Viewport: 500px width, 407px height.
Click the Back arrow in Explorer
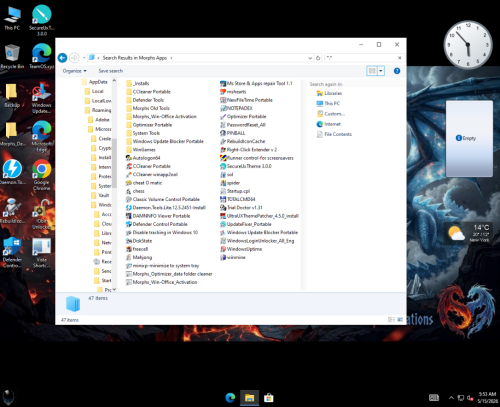62,58
